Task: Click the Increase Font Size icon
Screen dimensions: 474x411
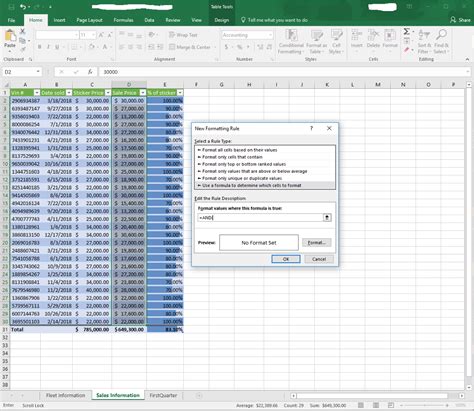Action: [x=101, y=35]
